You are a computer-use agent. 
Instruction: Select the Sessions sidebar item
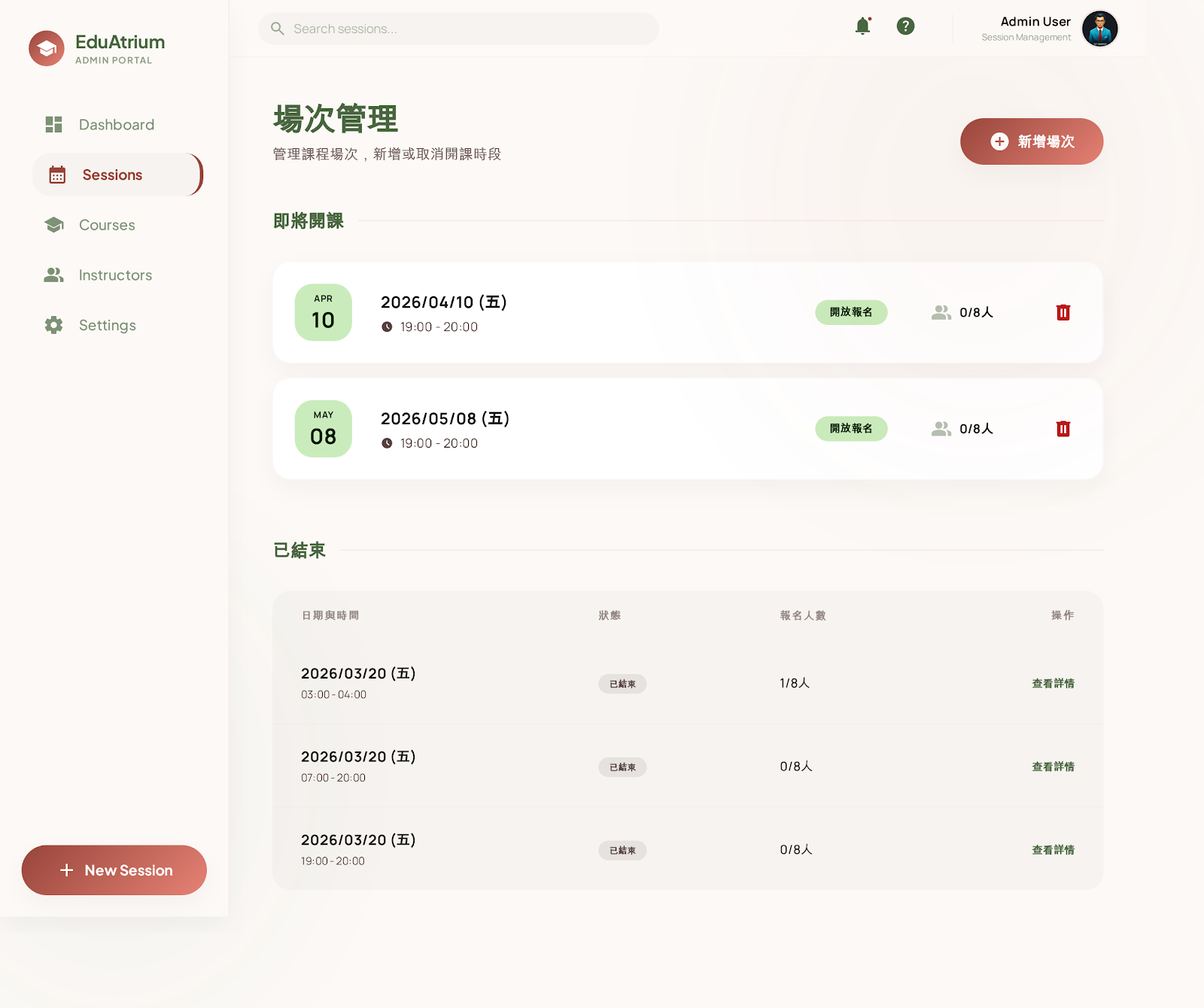click(x=112, y=175)
